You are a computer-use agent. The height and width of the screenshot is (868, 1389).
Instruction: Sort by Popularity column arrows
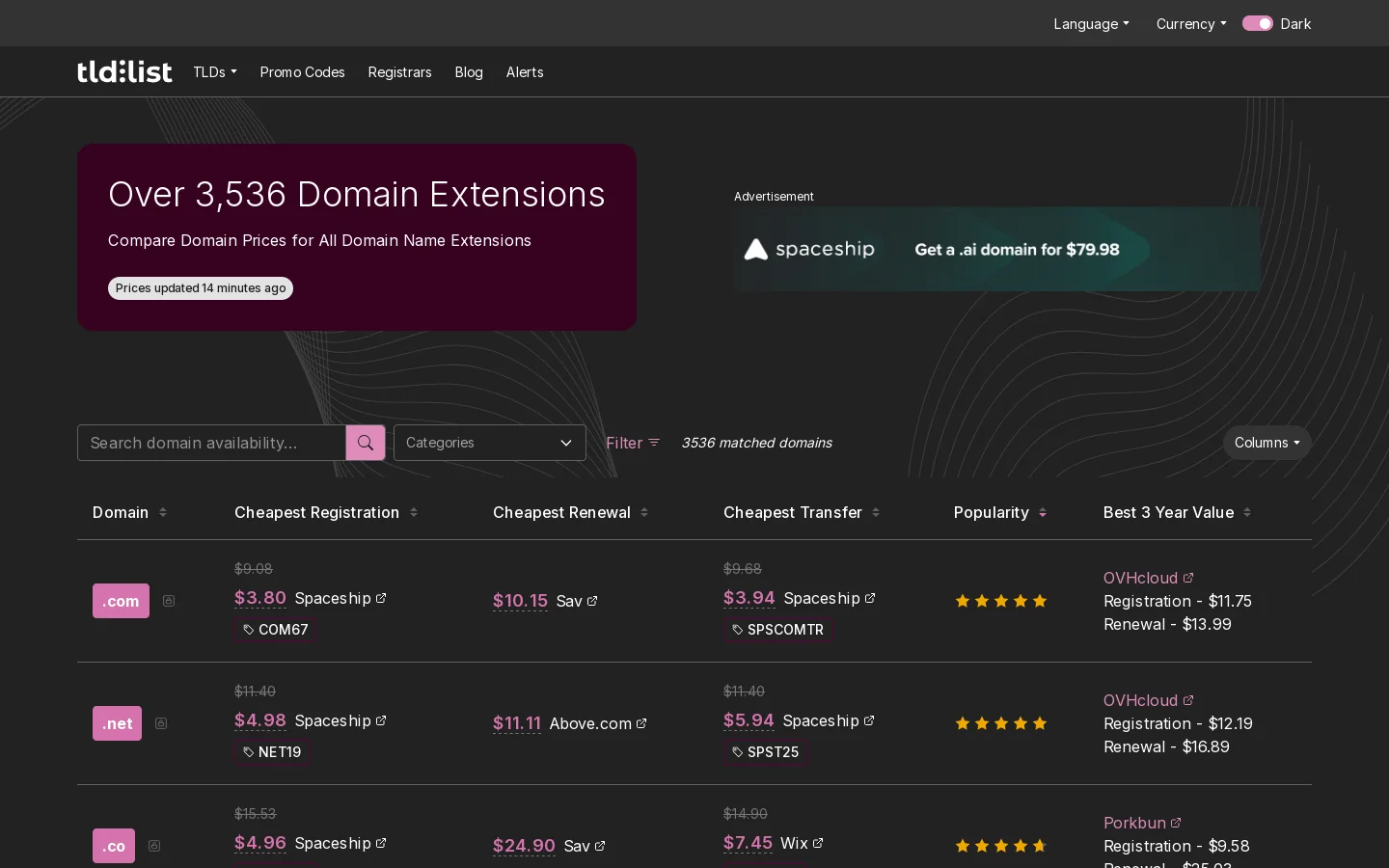point(1043,512)
